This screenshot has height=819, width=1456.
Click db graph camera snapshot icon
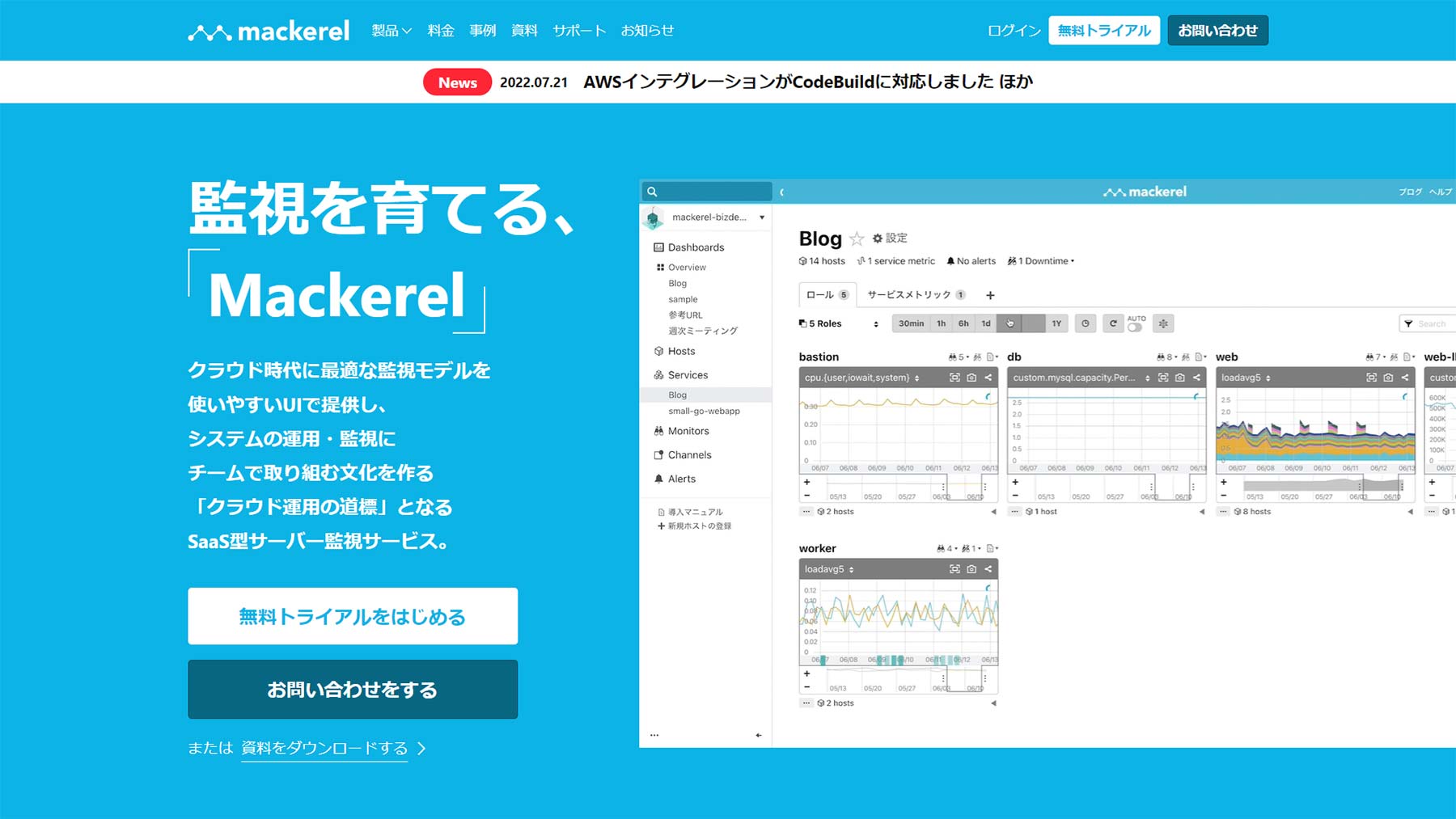1180,378
